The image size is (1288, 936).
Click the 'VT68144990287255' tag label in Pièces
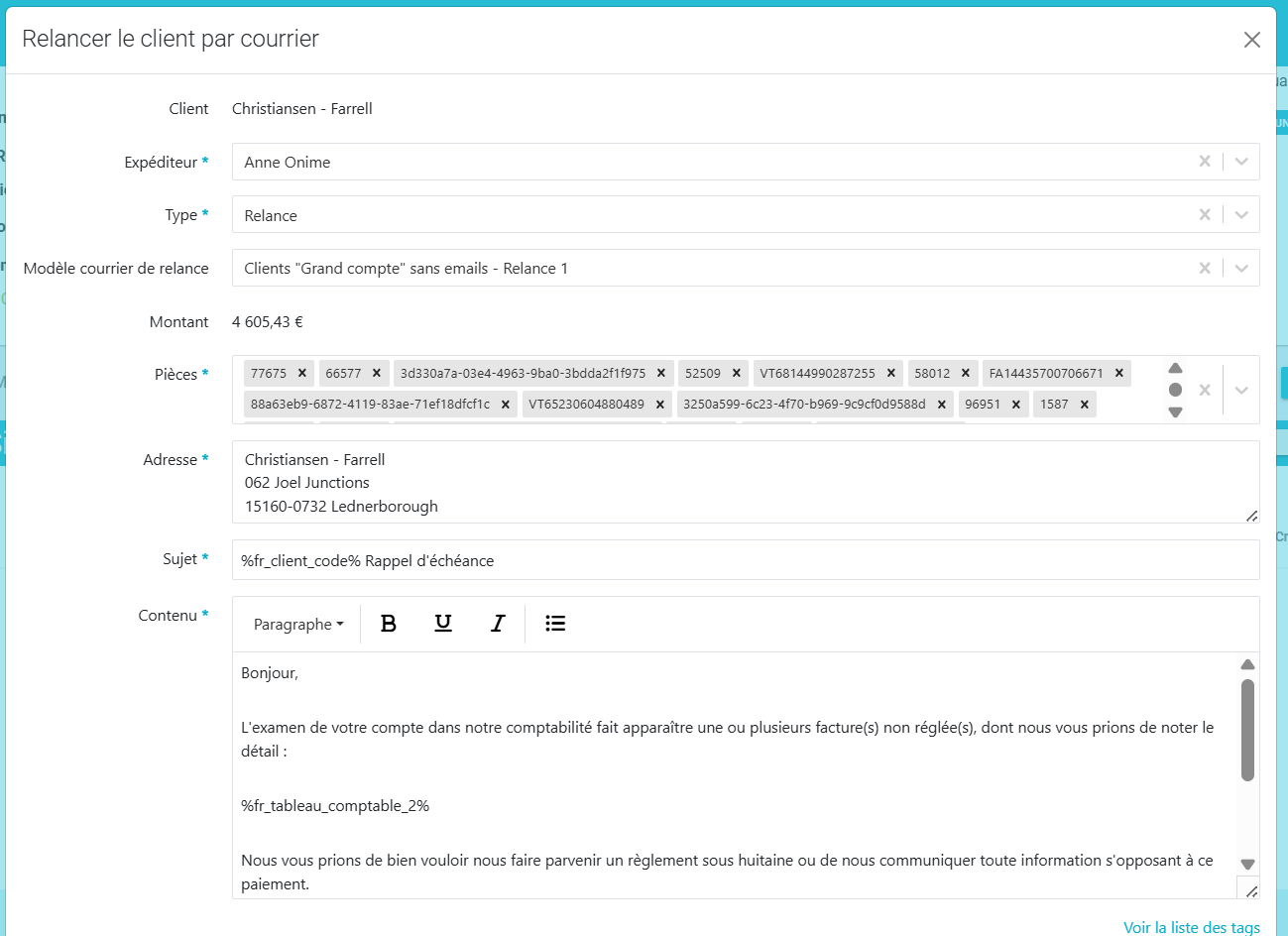point(818,373)
